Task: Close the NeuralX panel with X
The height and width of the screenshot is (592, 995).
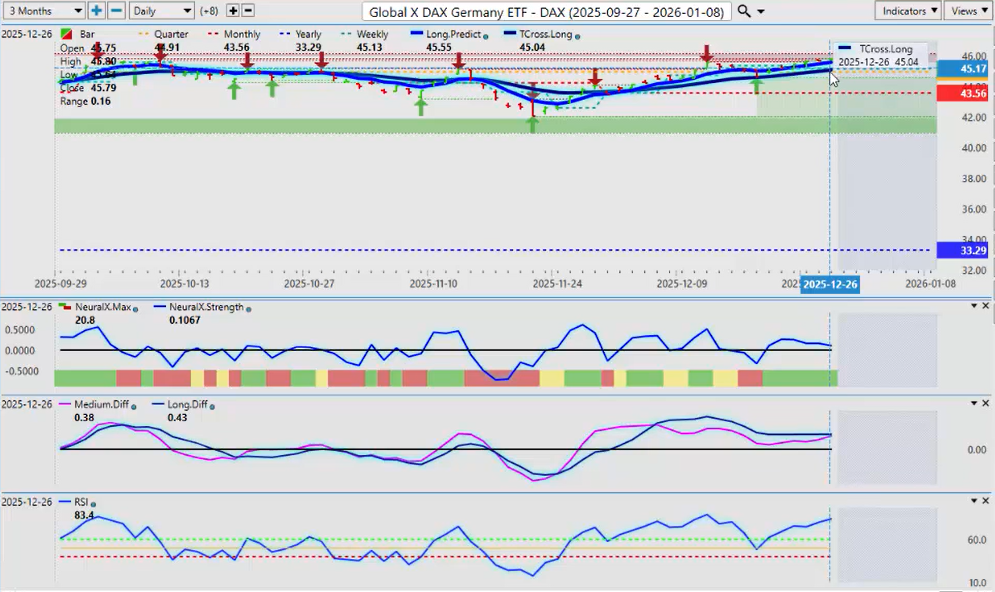Action: tap(985, 305)
